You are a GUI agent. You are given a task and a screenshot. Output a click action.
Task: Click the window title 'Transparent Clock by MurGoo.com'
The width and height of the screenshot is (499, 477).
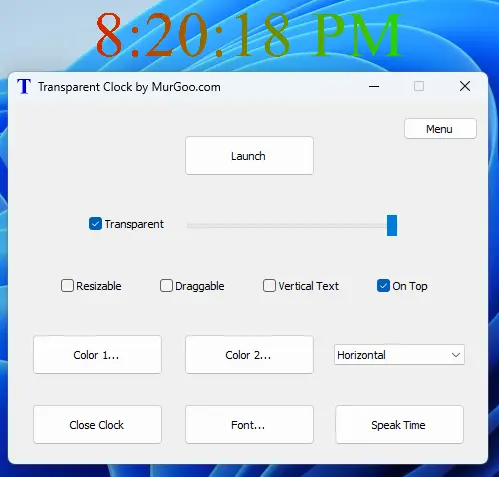129,87
